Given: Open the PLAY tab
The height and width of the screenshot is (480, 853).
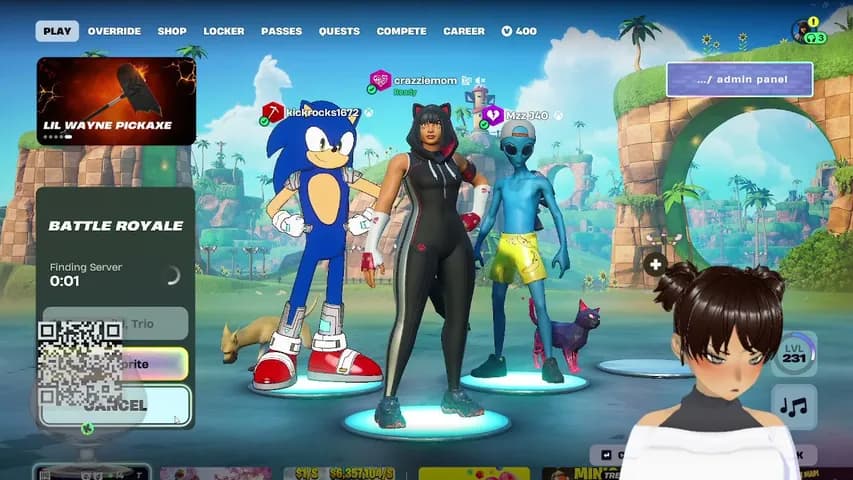Looking at the screenshot, I should point(57,31).
